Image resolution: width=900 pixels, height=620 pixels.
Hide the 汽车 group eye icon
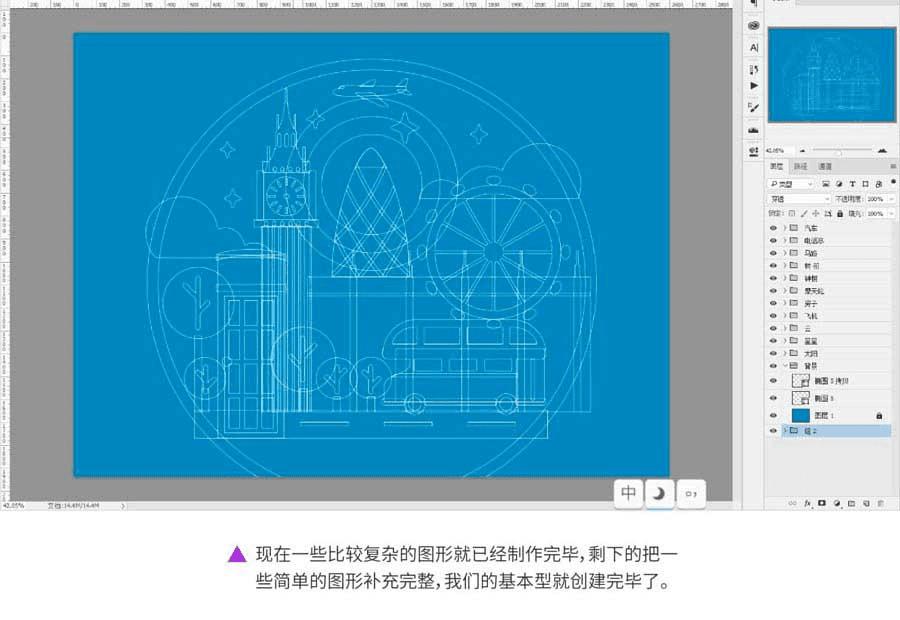[x=773, y=228]
